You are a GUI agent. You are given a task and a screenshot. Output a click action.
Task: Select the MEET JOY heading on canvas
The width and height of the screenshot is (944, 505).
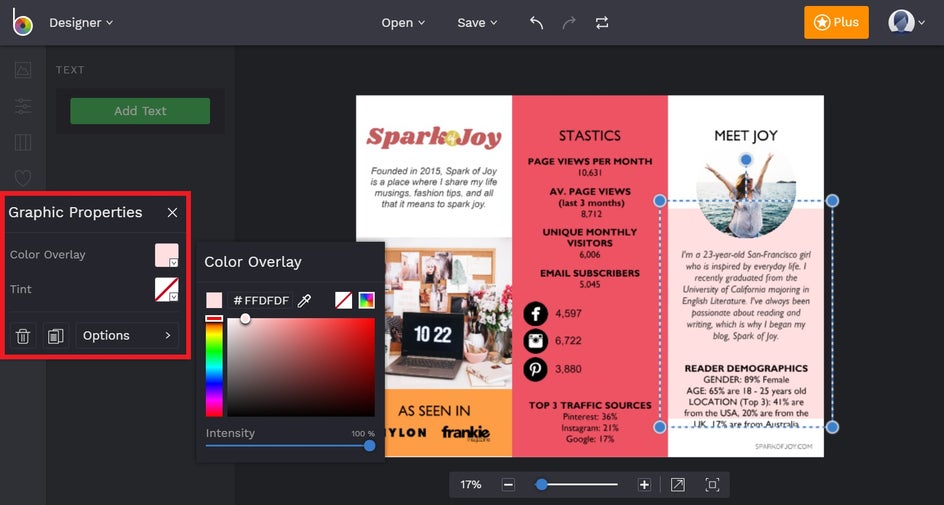(x=746, y=135)
